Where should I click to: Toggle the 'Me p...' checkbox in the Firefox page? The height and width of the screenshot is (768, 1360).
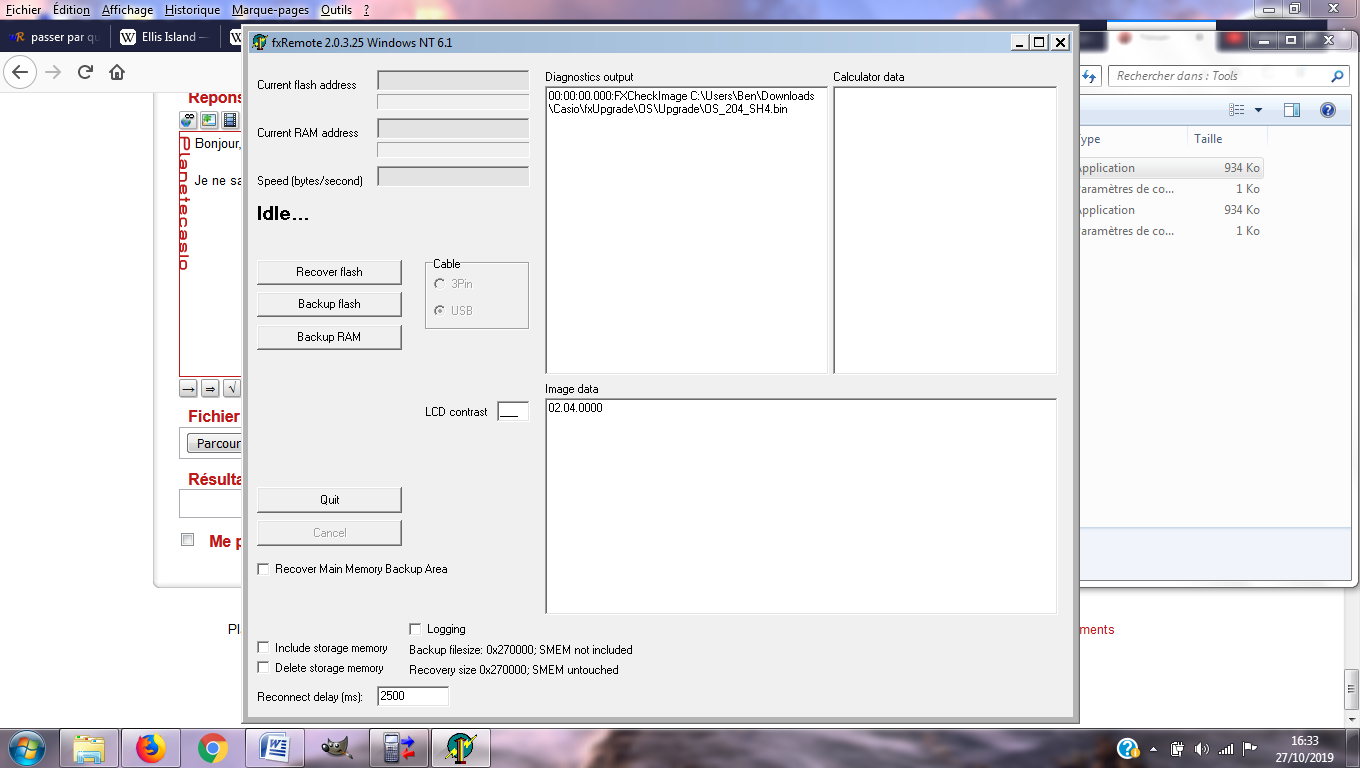[187, 540]
